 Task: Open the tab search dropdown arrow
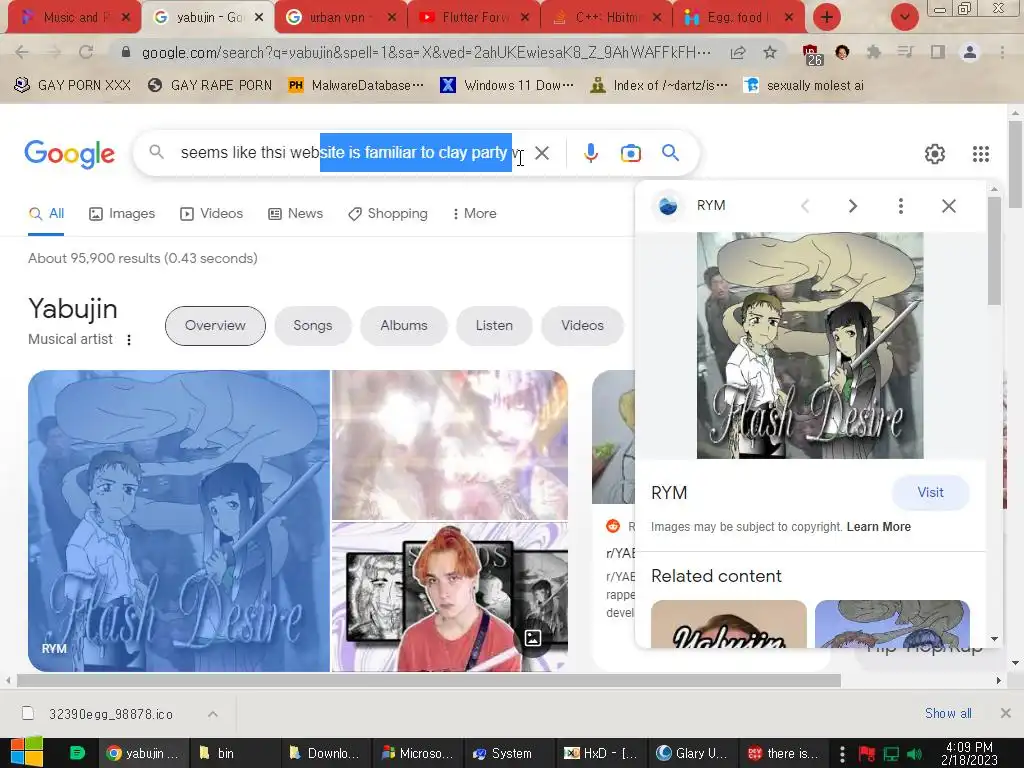(904, 17)
